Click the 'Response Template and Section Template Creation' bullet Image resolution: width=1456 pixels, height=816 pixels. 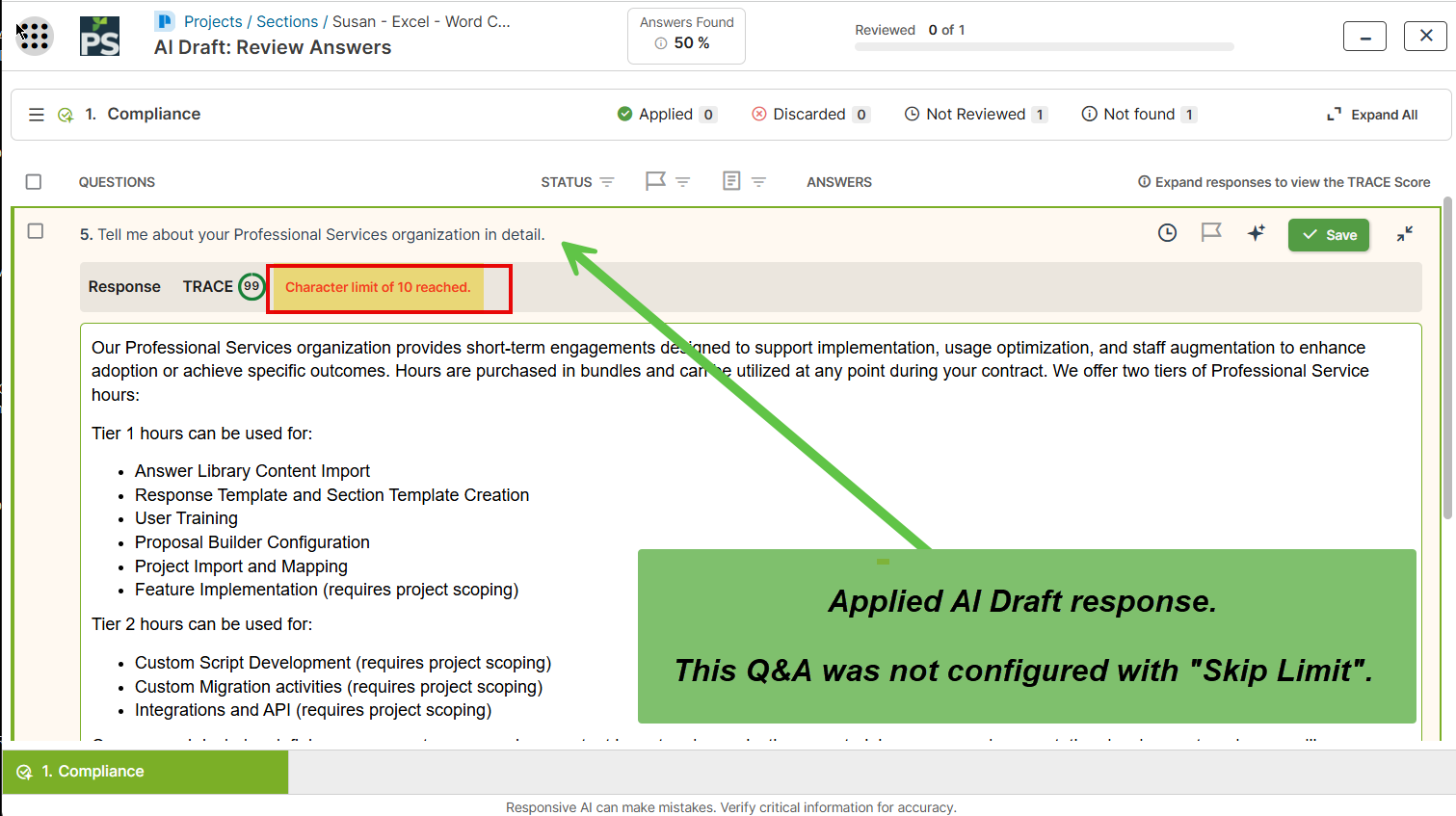tap(332, 495)
